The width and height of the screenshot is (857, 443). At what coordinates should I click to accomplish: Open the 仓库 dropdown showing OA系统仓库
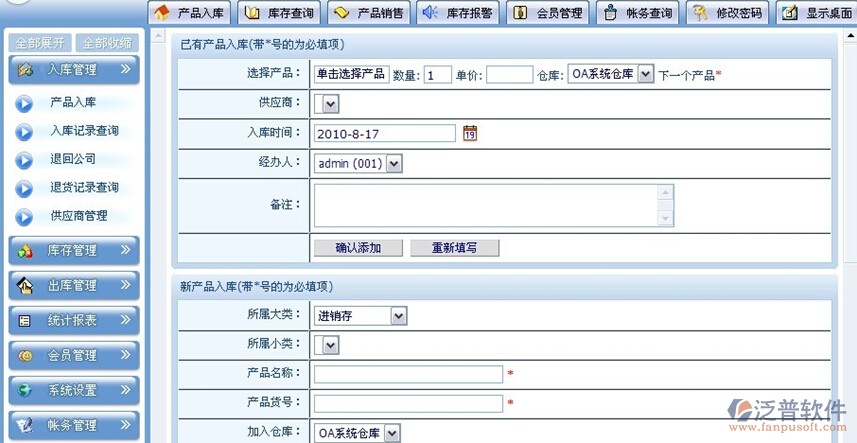611,74
